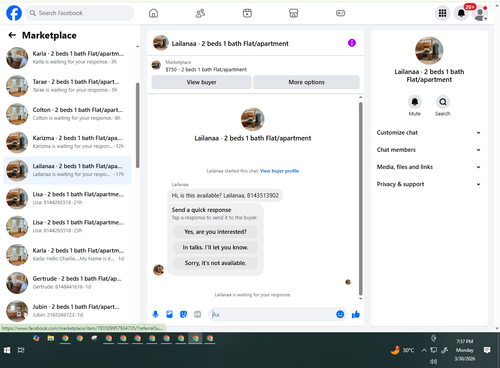Open the Video icon in the top bar
The height and width of the screenshot is (368, 500).
click(247, 13)
